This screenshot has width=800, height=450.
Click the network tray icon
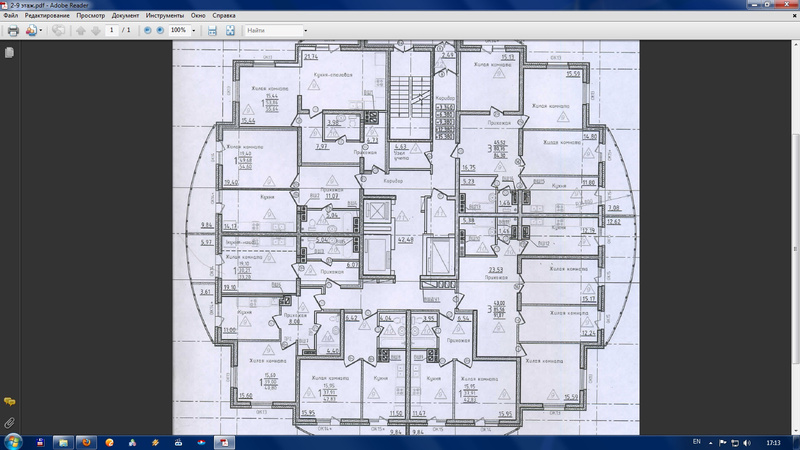click(735, 443)
